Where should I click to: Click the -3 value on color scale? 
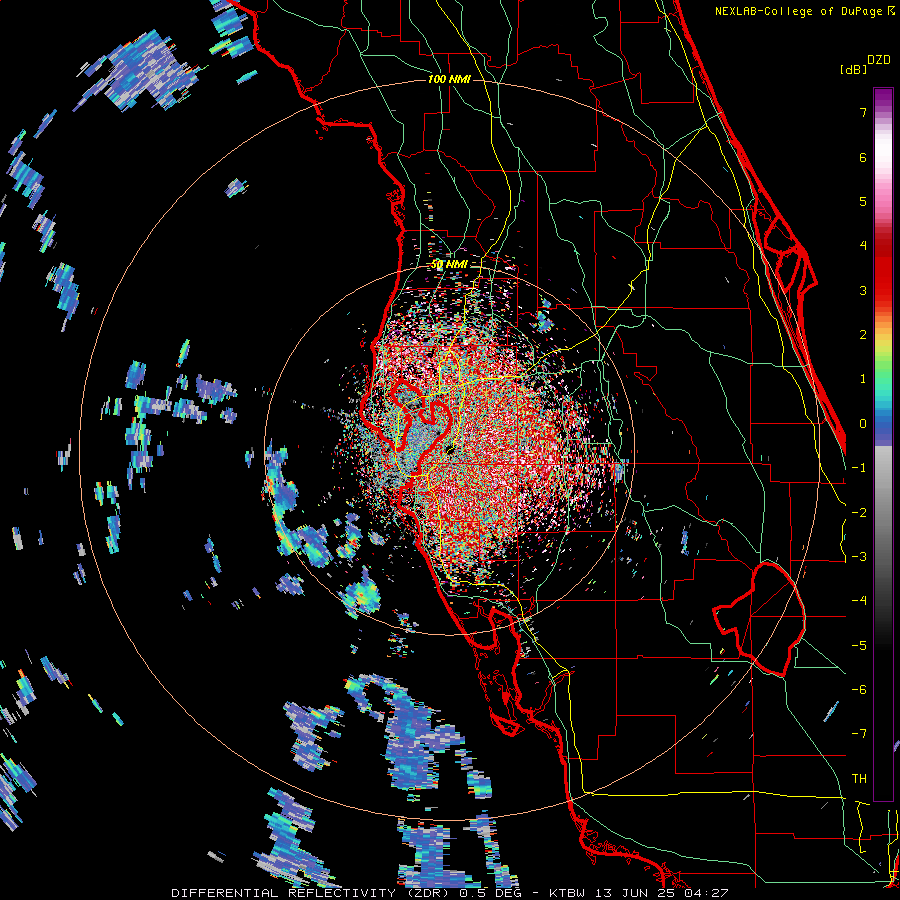pyautogui.click(x=859, y=557)
